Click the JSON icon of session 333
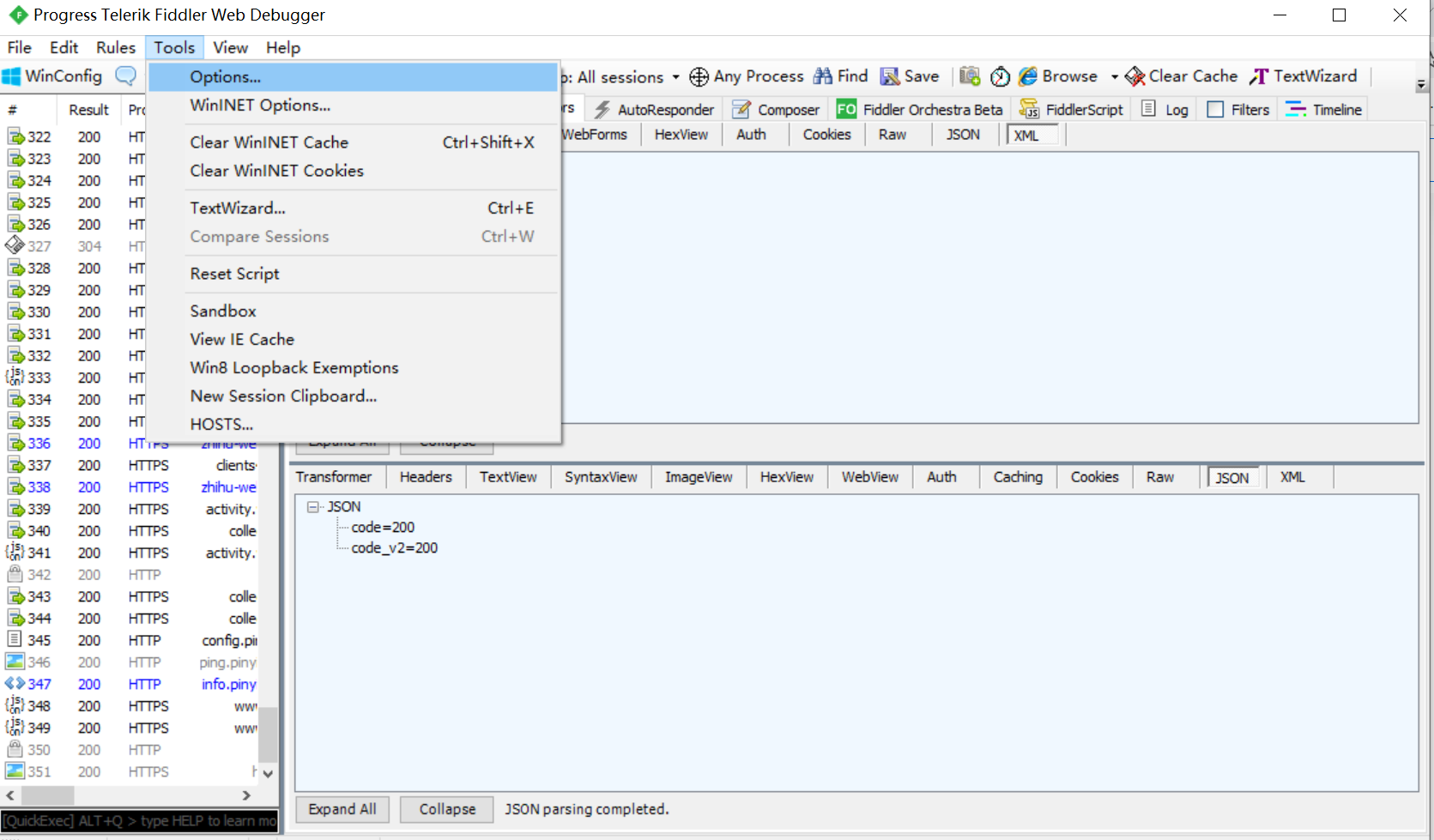 15,377
